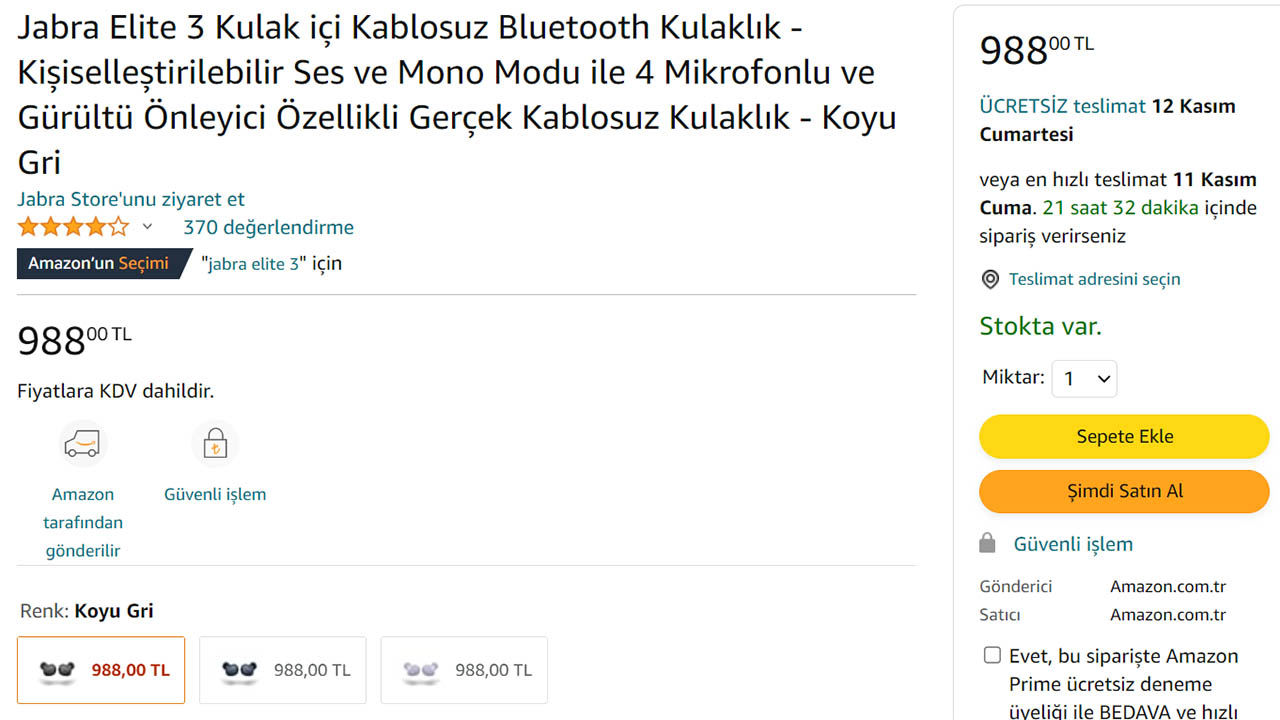Screen dimensions: 1280x720
Task: Open the Miktar quantity dropdown
Action: pyautogui.click(x=1085, y=379)
